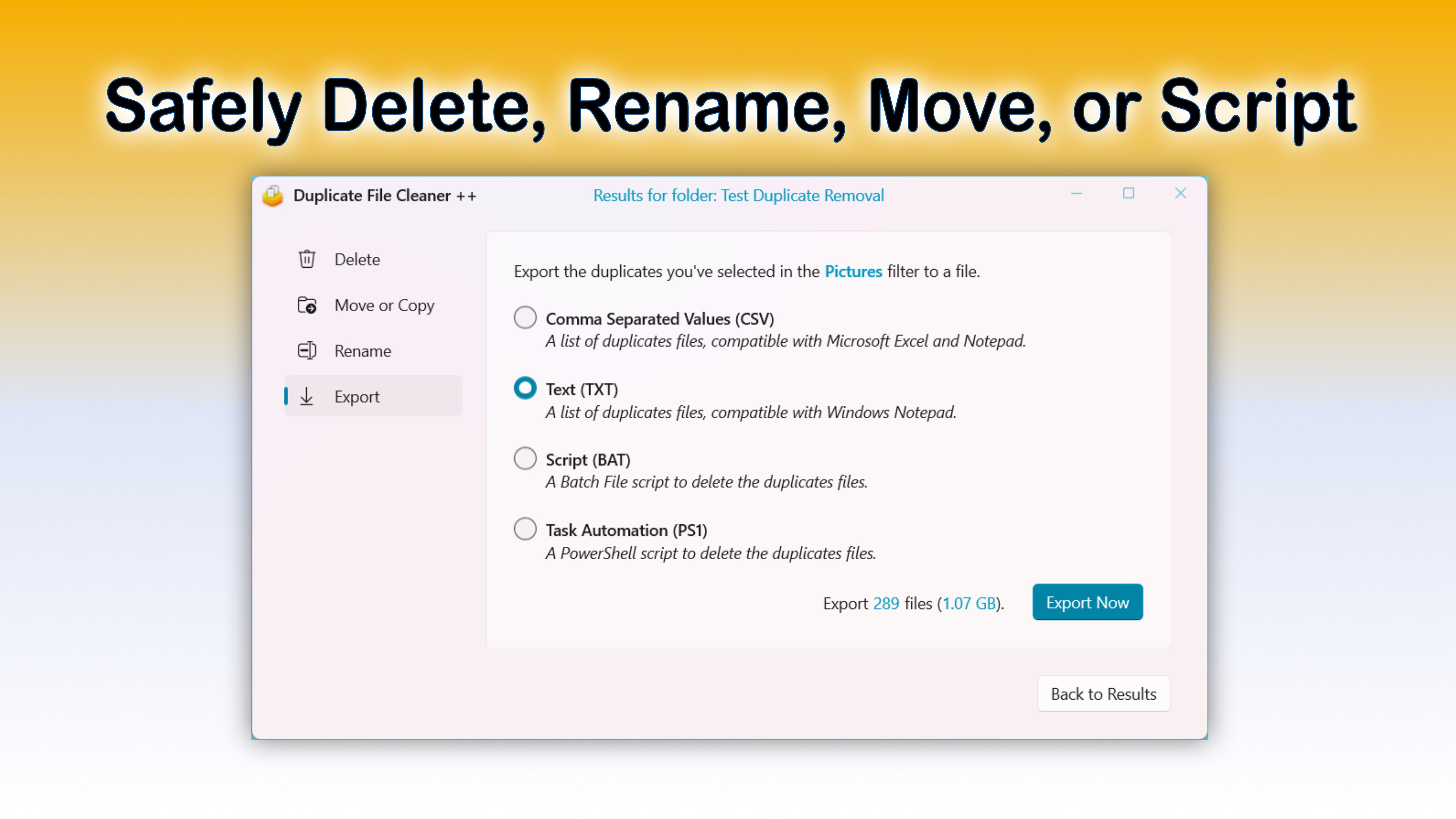Select the Text (TXT) radio option
Image resolution: width=1456 pixels, height=819 pixels.
click(x=525, y=388)
